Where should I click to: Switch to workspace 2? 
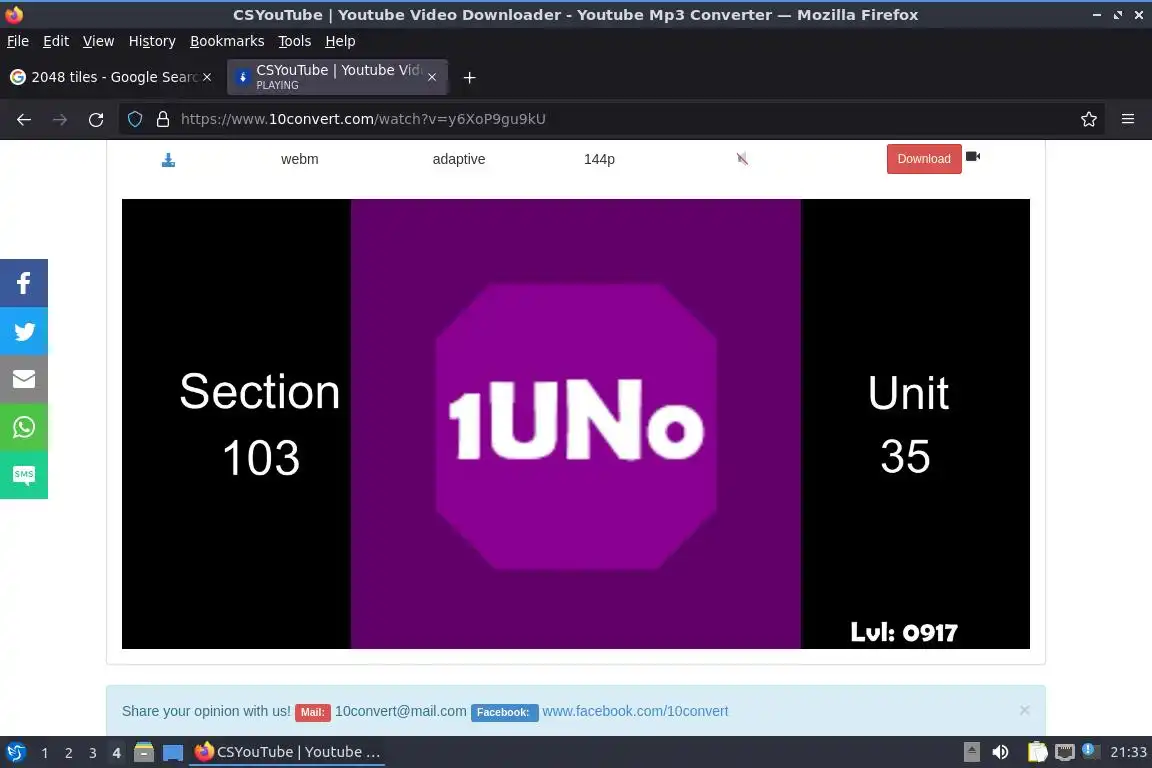[68, 753]
